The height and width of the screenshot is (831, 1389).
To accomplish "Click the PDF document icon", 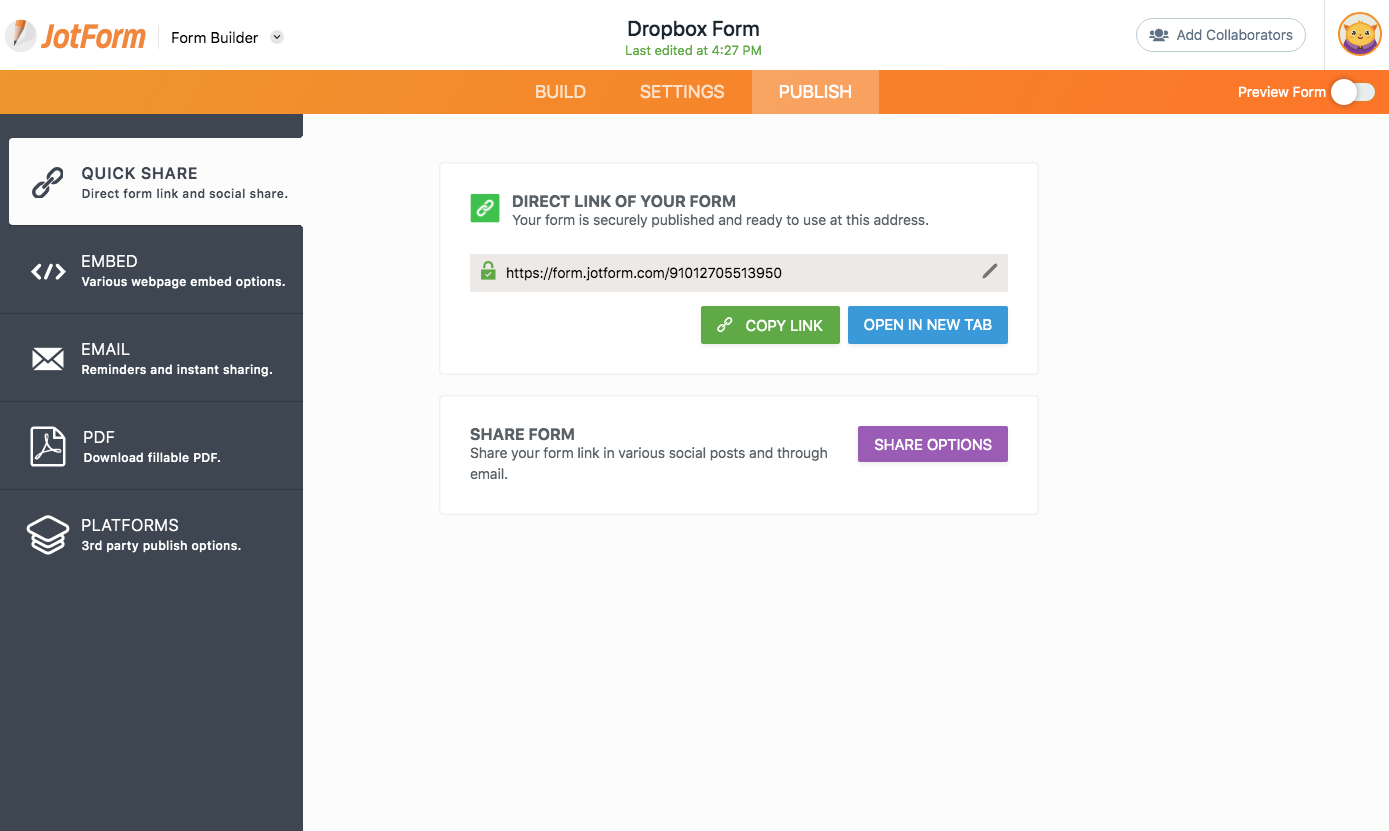I will (x=47, y=446).
